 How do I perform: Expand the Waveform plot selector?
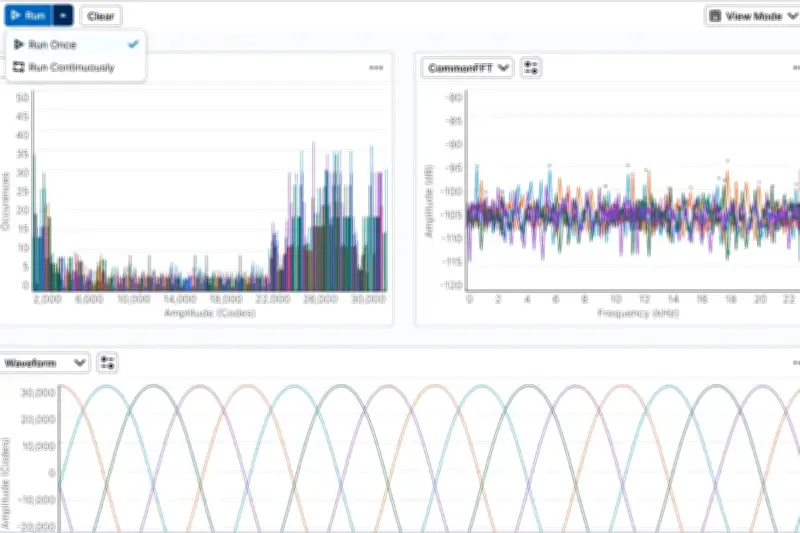pos(44,363)
